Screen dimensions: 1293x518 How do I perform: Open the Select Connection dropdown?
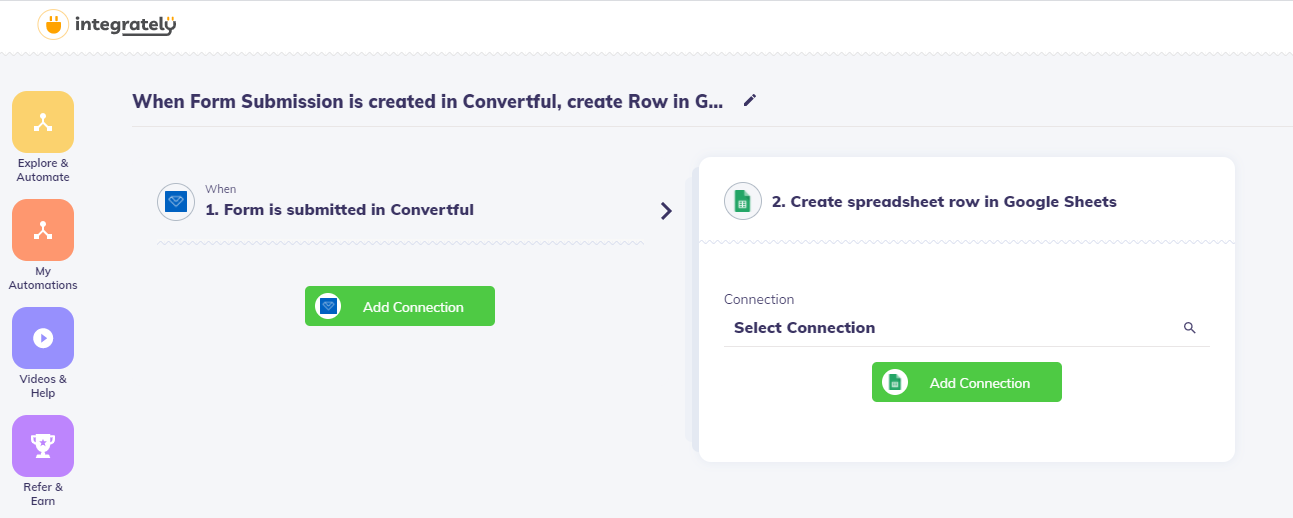[x=967, y=328]
